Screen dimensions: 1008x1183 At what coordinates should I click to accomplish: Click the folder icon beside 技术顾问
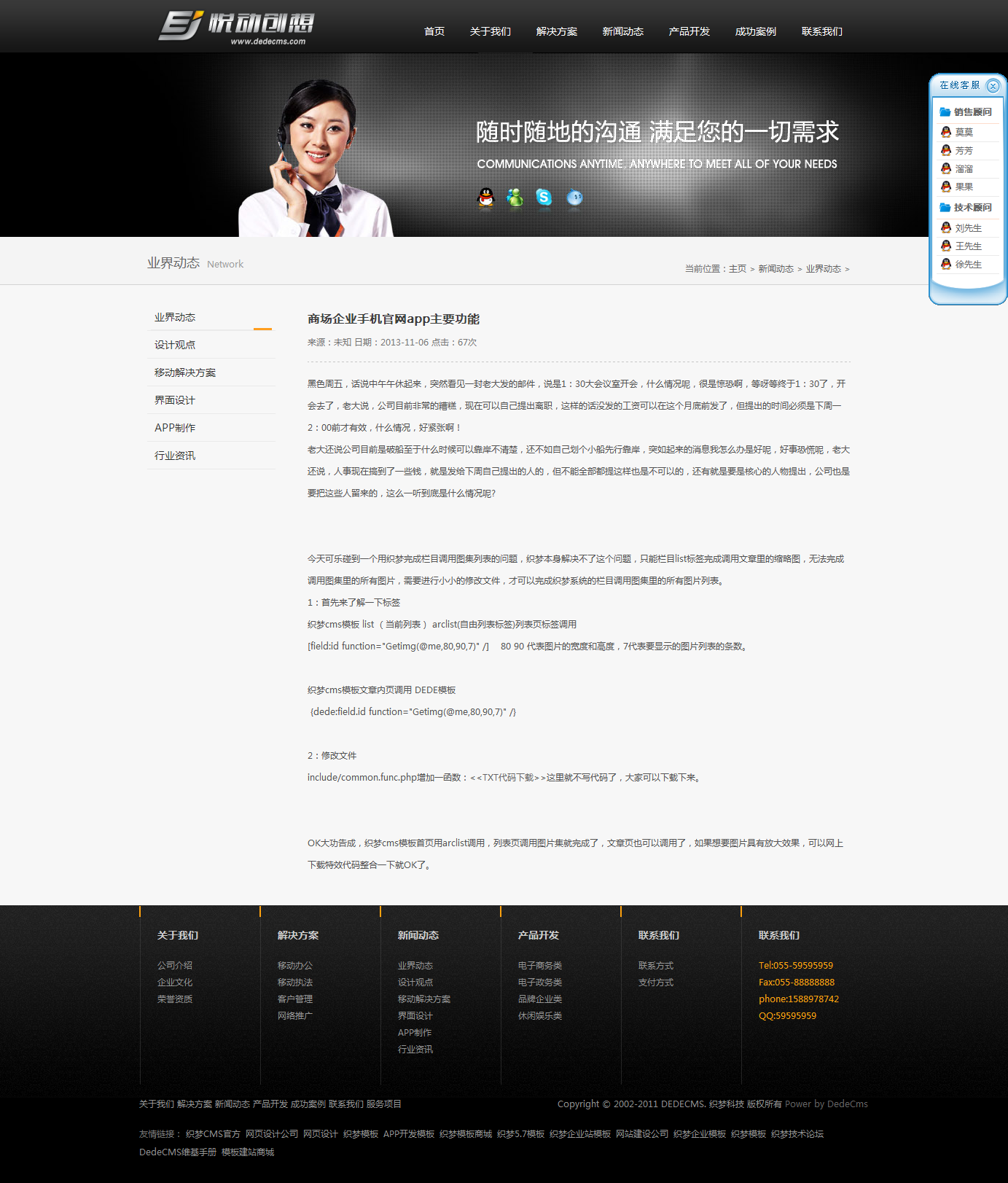tap(945, 208)
